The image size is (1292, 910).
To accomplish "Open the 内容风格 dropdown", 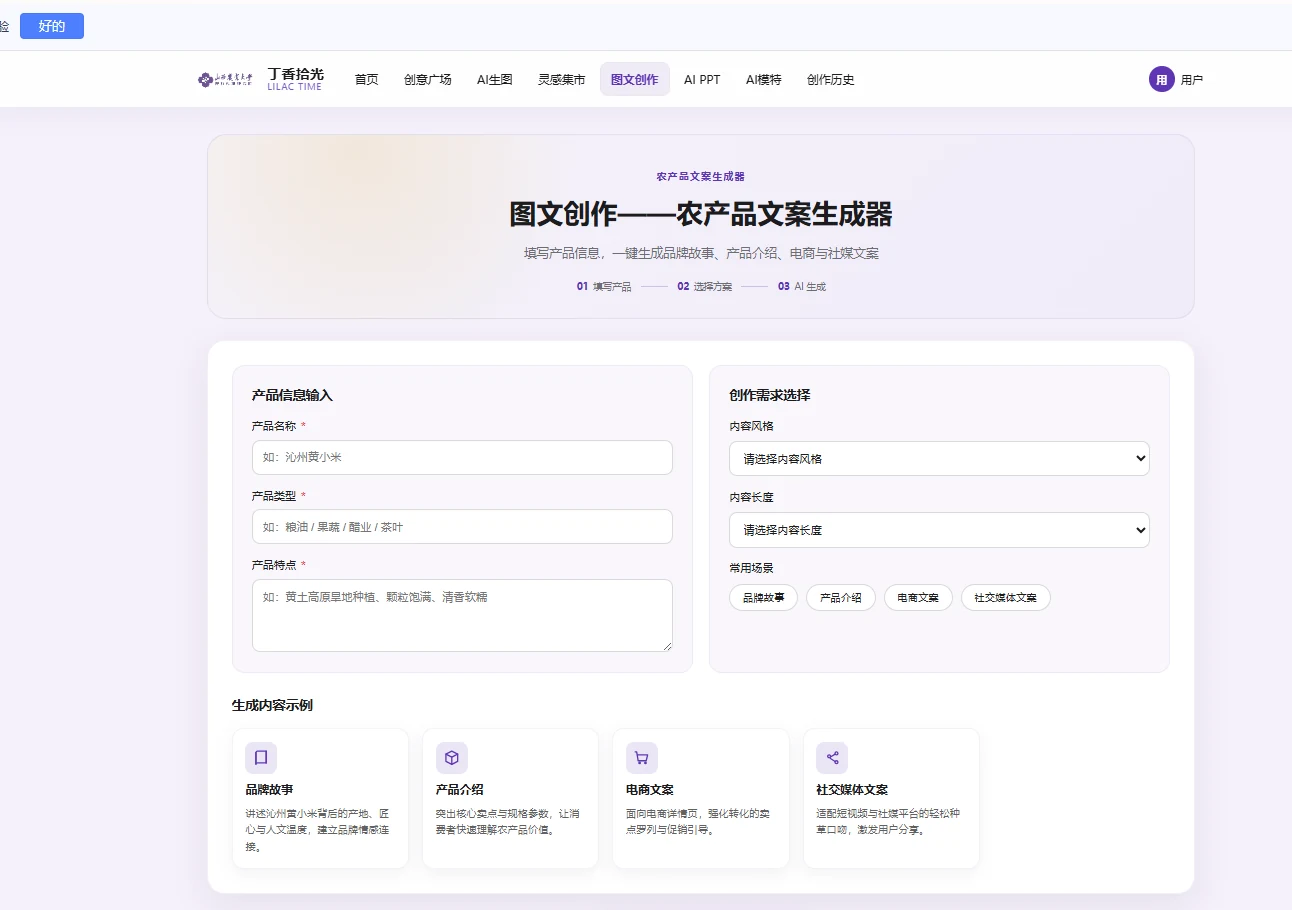I will coord(939,458).
